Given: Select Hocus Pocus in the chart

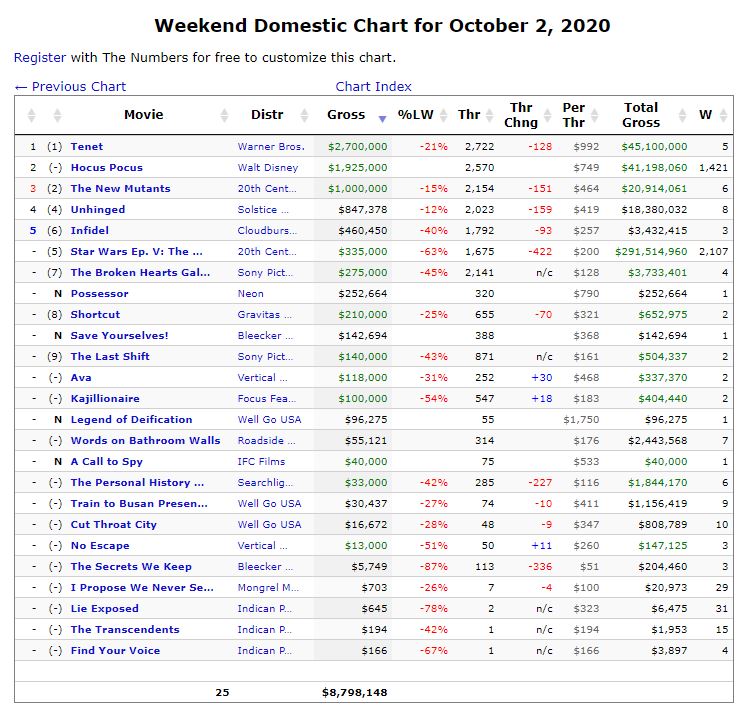Looking at the screenshot, I should 106,168.
